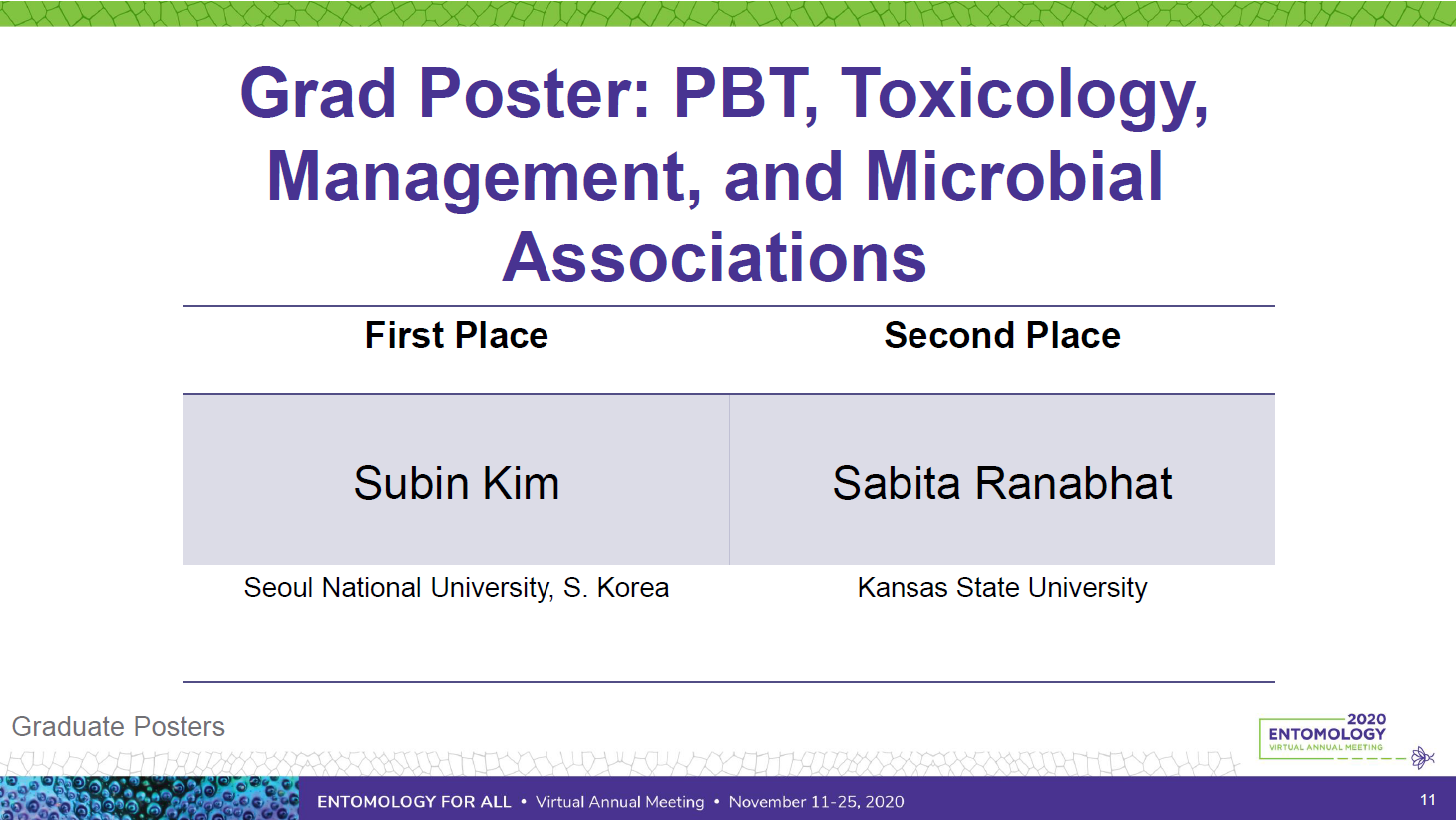This screenshot has height=820, width=1456.
Task: Click 'Virtual Annual Meeting' in footer bar
Action: coord(619,802)
